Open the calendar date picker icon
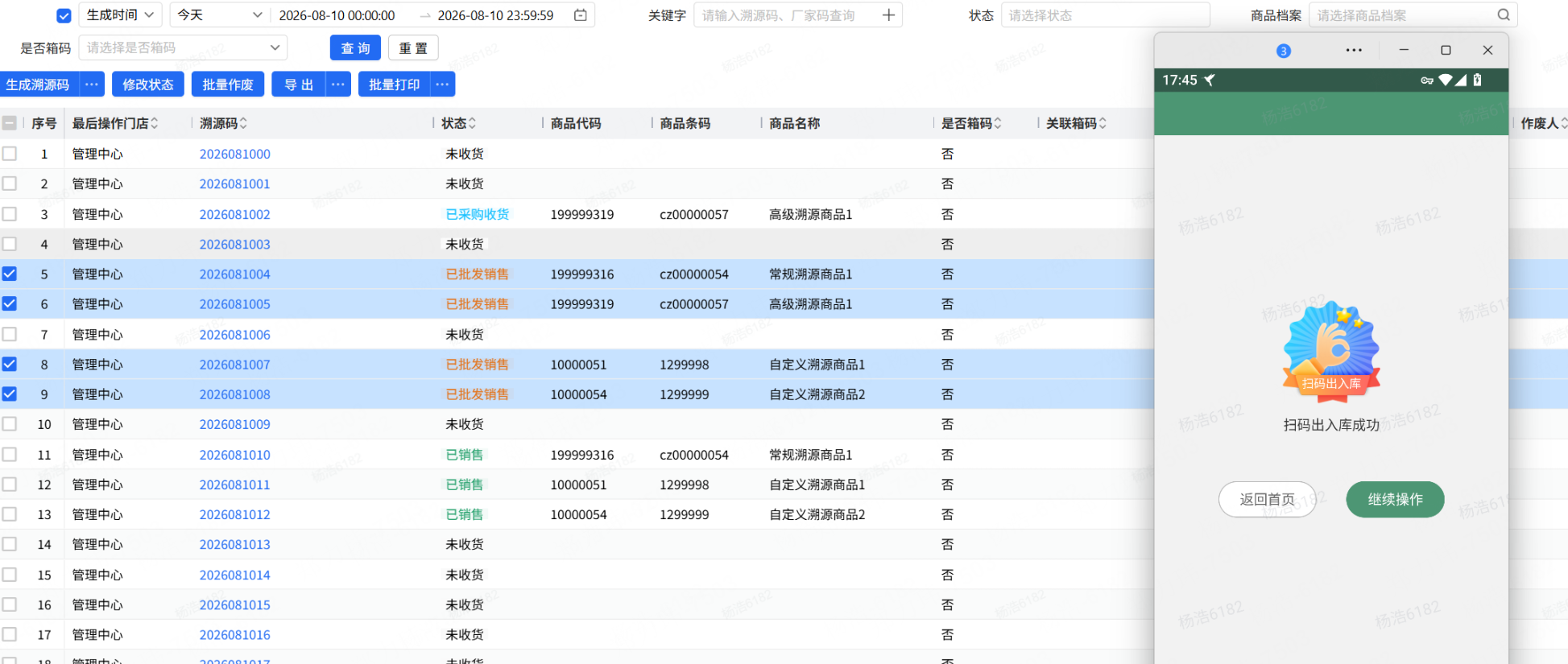 (x=580, y=15)
